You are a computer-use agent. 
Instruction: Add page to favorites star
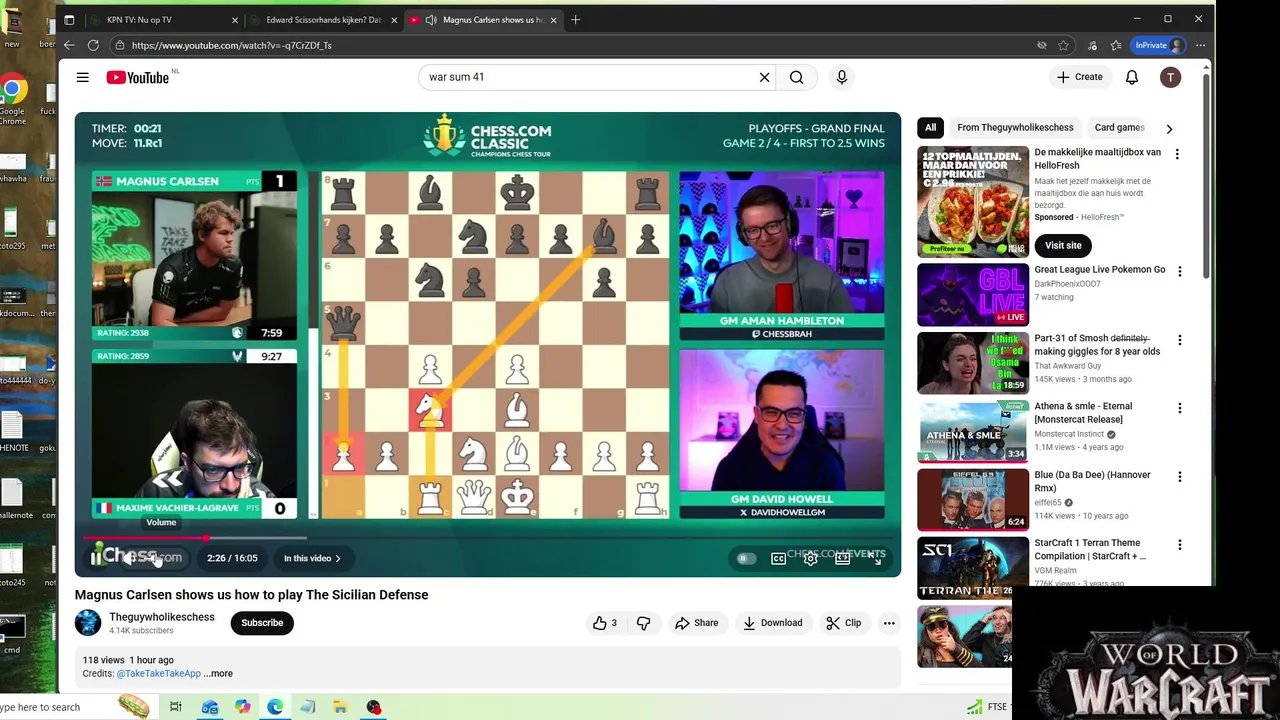(1064, 45)
